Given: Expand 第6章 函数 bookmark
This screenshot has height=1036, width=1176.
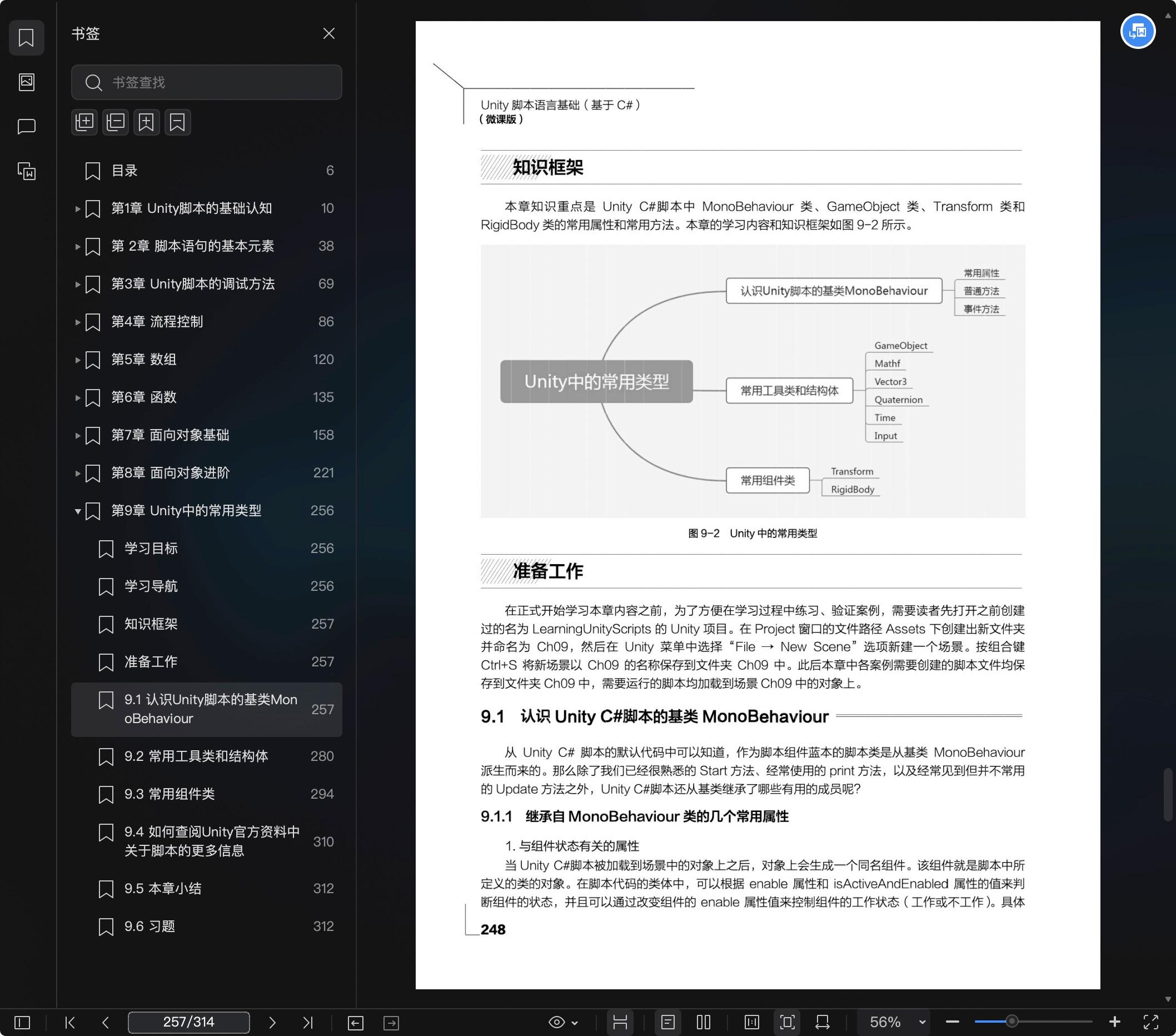Looking at the screenshot, I should (77, 397).
